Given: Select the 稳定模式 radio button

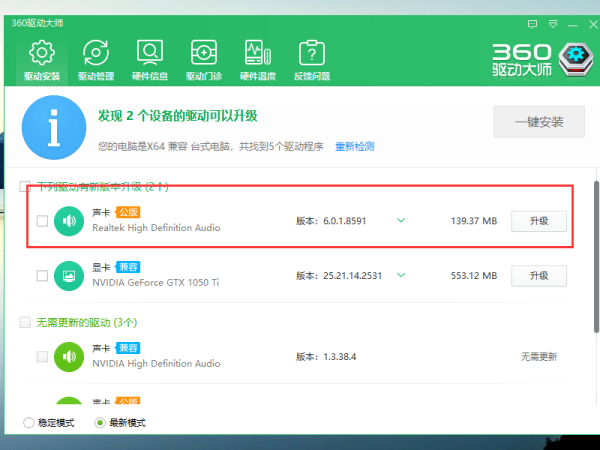Looking at the screenshot, I should [x=28, y=423].
